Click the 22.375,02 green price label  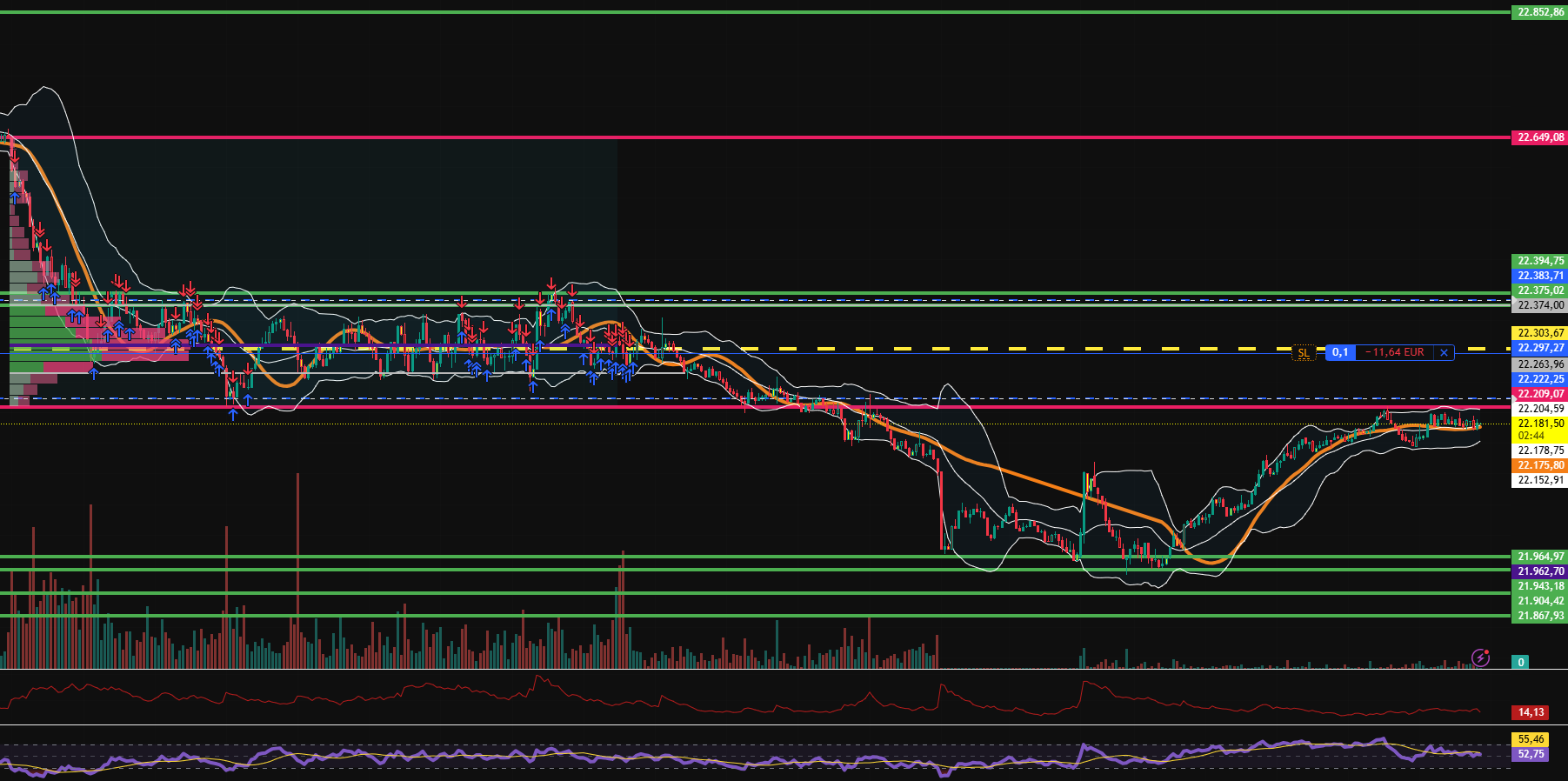click(x=1540, y=290)
